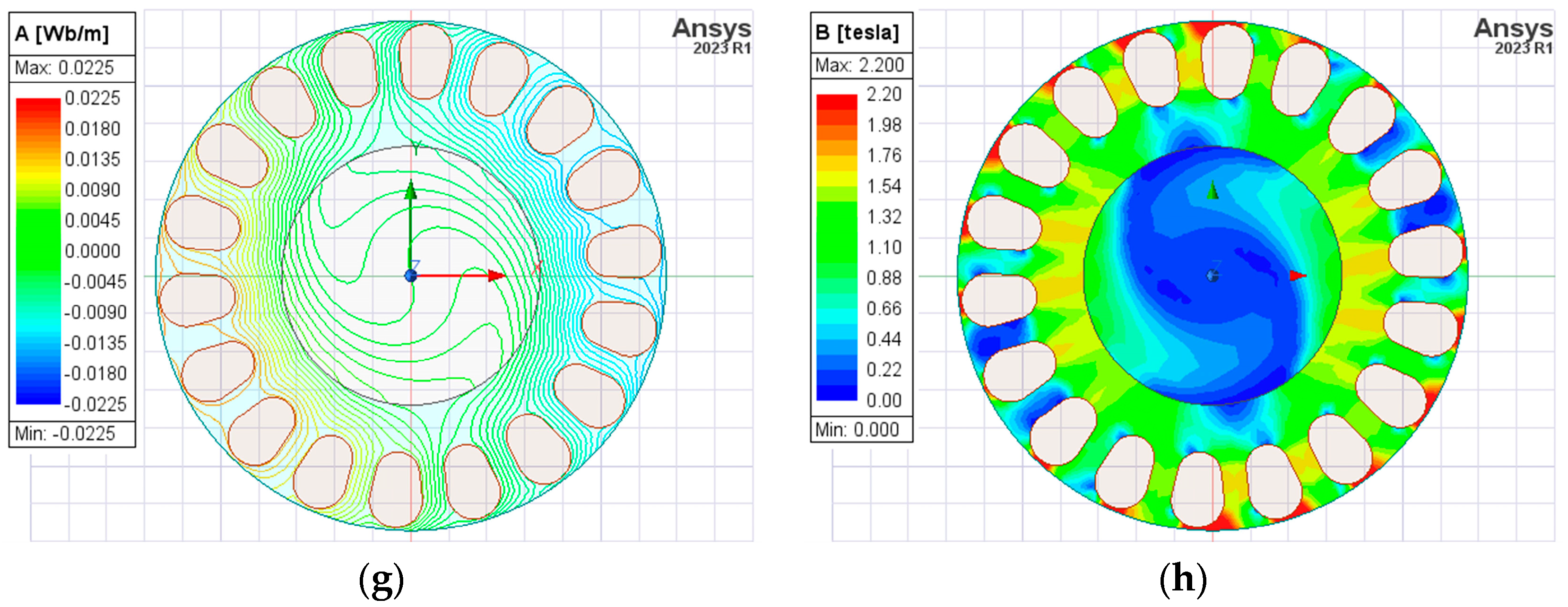Viewport: 1568px width, 607px height.
Task: Click the blue bottom of the B color bar
Action: coord(836,393)
